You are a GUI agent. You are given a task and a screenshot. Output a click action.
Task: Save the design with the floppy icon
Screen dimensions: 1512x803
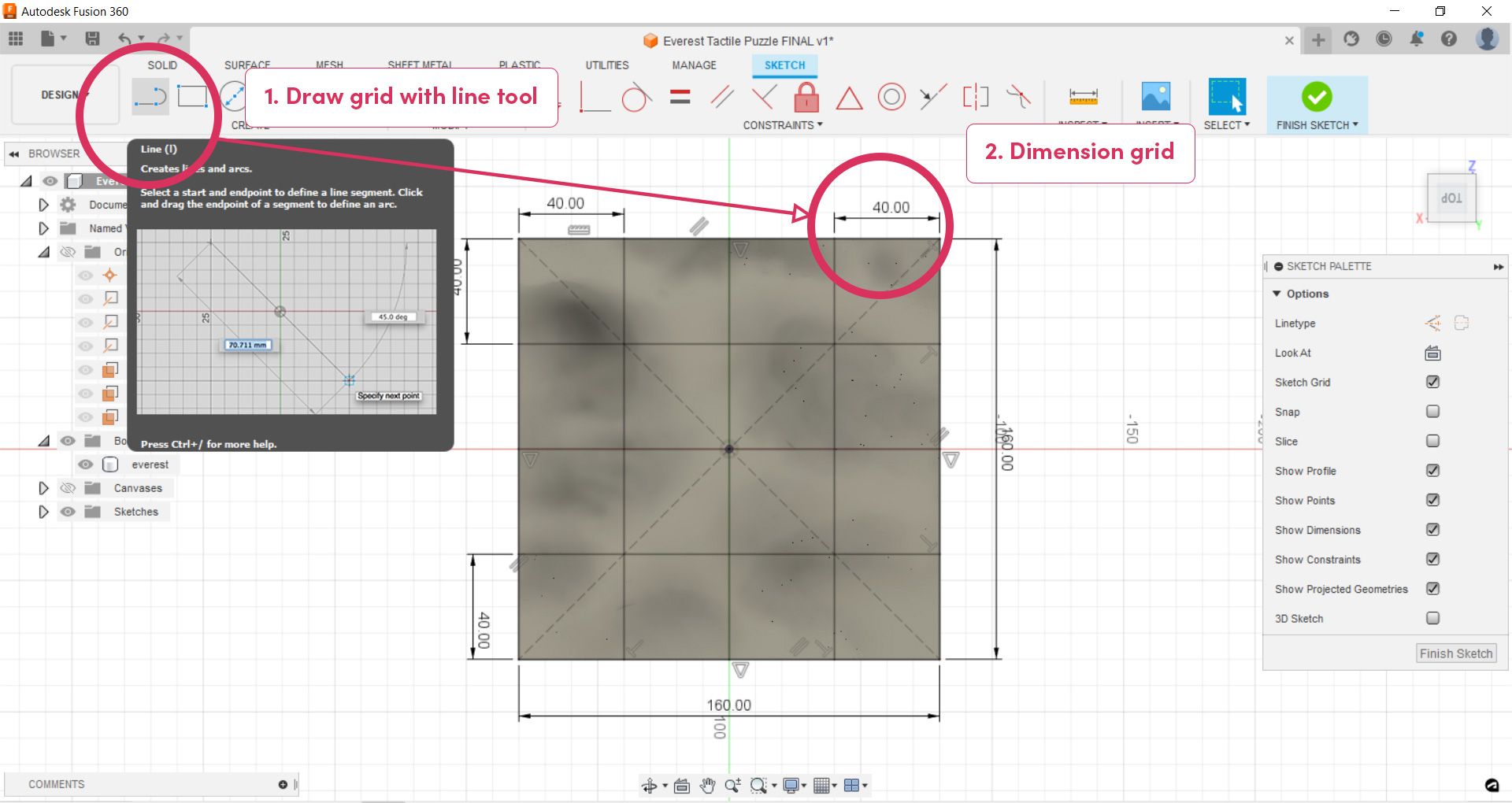tap(92, 39)
